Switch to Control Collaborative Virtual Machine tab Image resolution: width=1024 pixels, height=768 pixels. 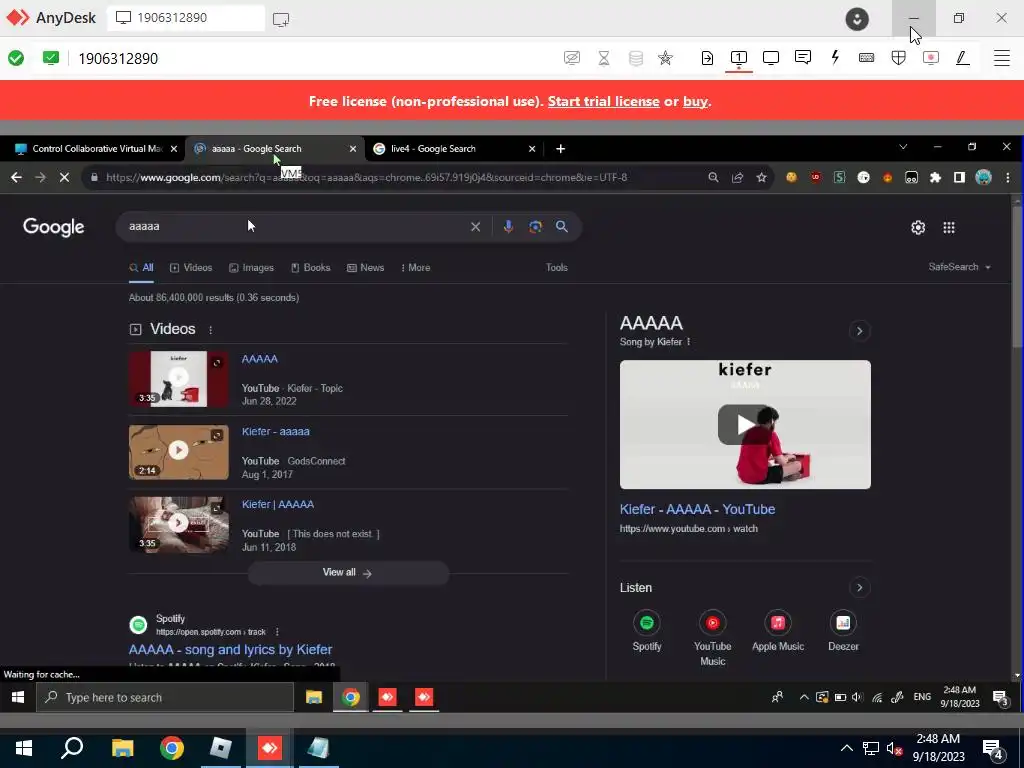(97, 148)
